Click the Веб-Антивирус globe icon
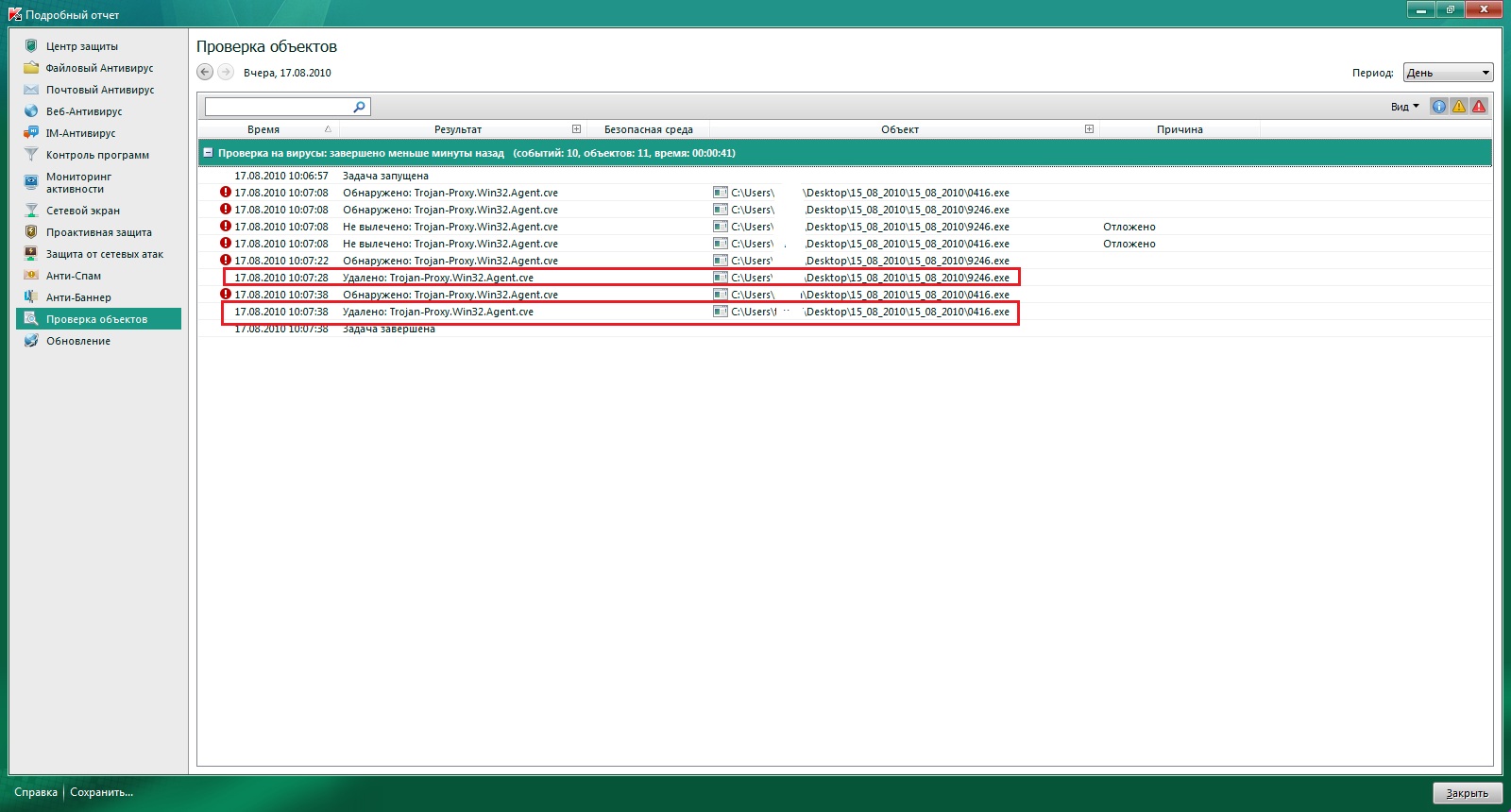The height and width of the screenshot is (812, 1511). click(31, 110)
